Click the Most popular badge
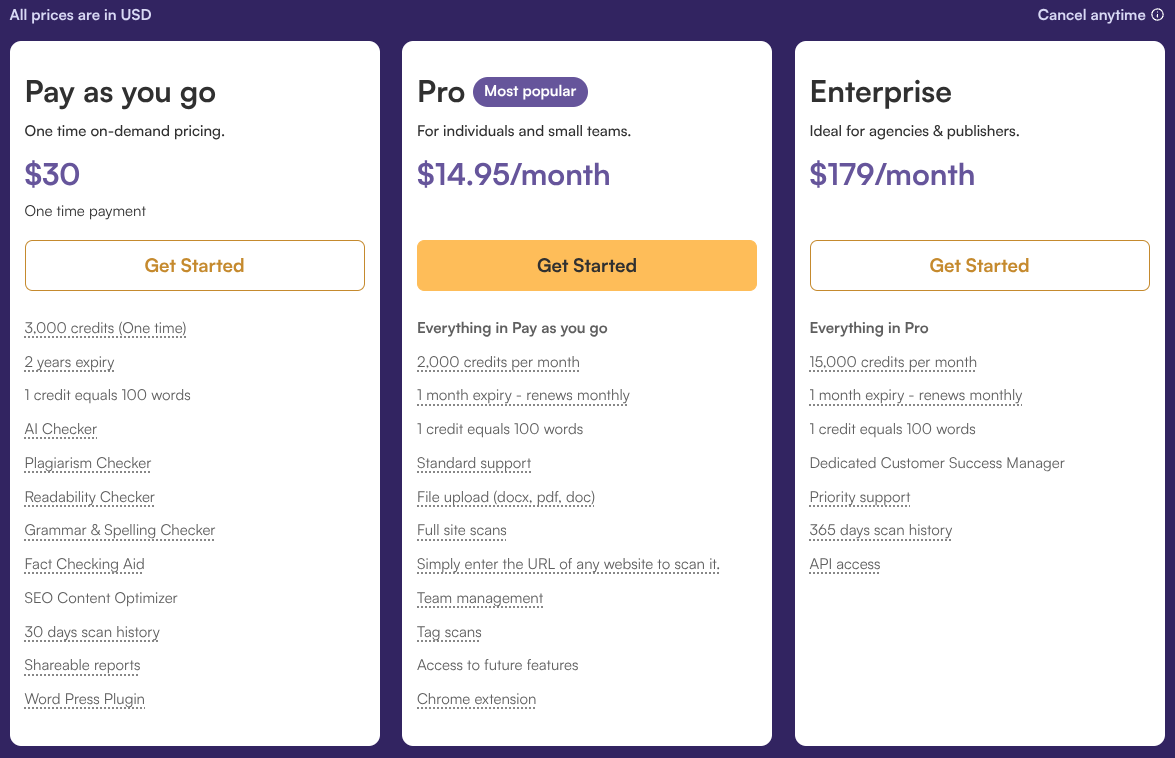Viewport: 1175px width, 758px height. click(x=530, y=92)
